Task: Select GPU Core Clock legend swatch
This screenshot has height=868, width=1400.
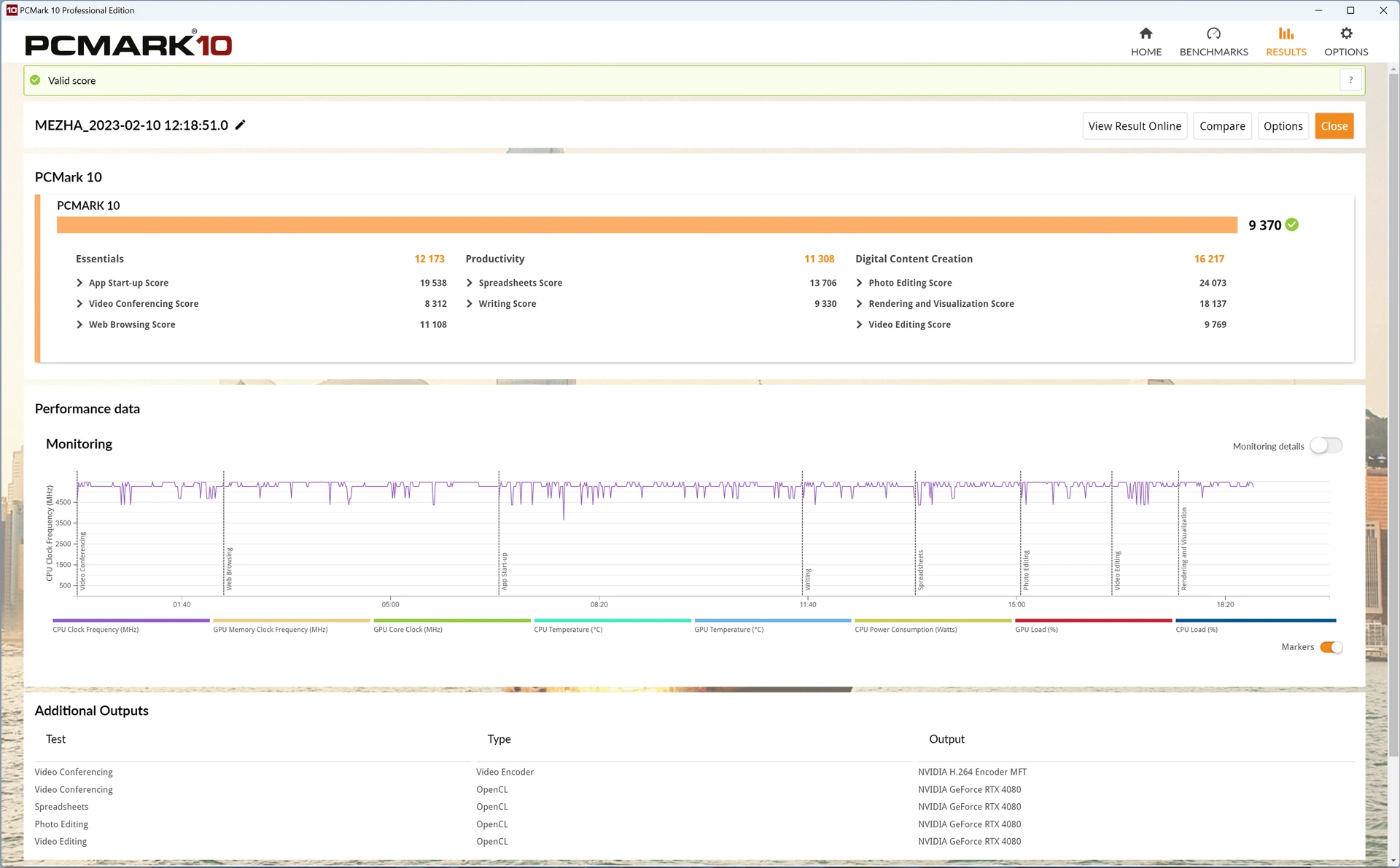Action: click(452, 621)
